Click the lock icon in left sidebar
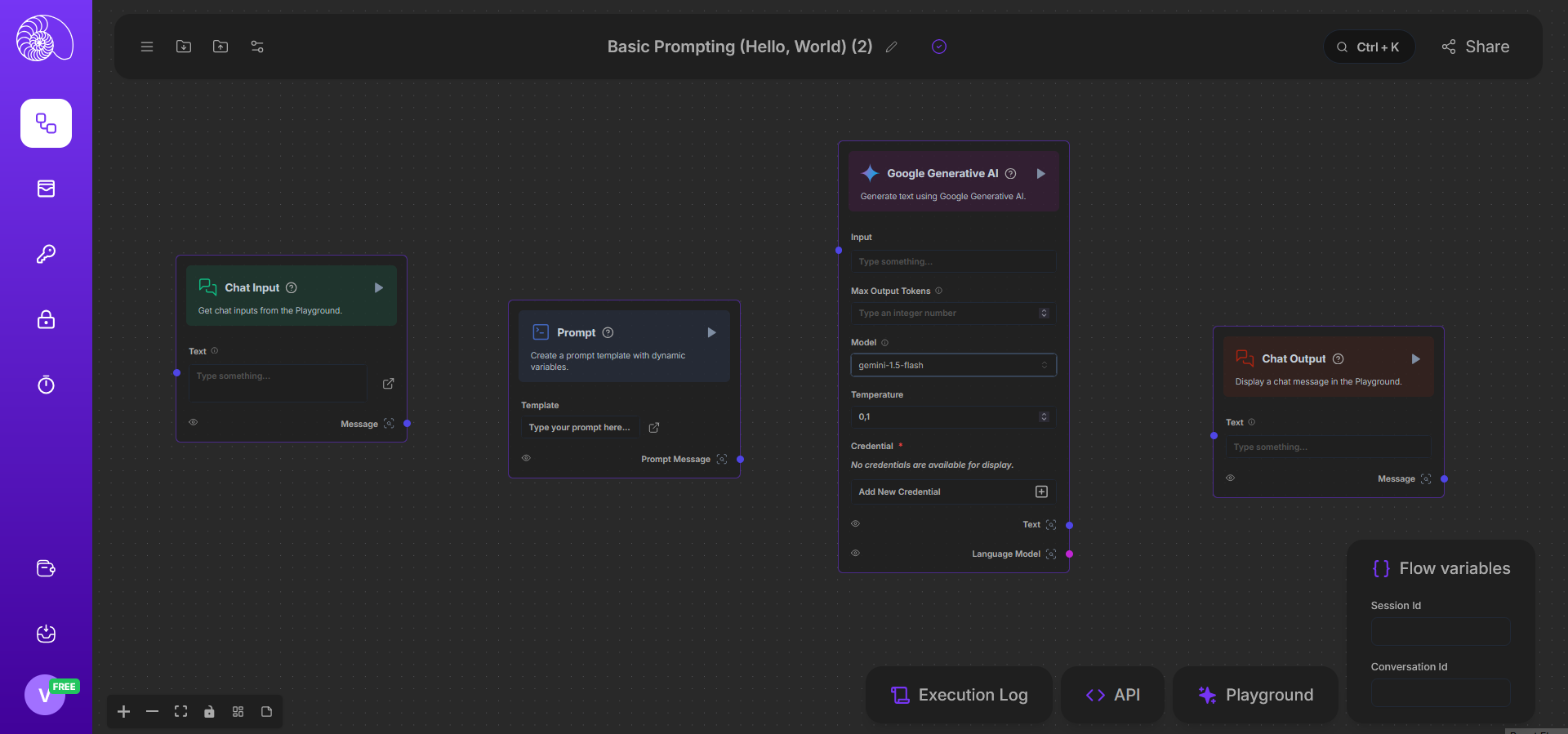Screen dimensions: 1568x734 [x=46, y=319]
